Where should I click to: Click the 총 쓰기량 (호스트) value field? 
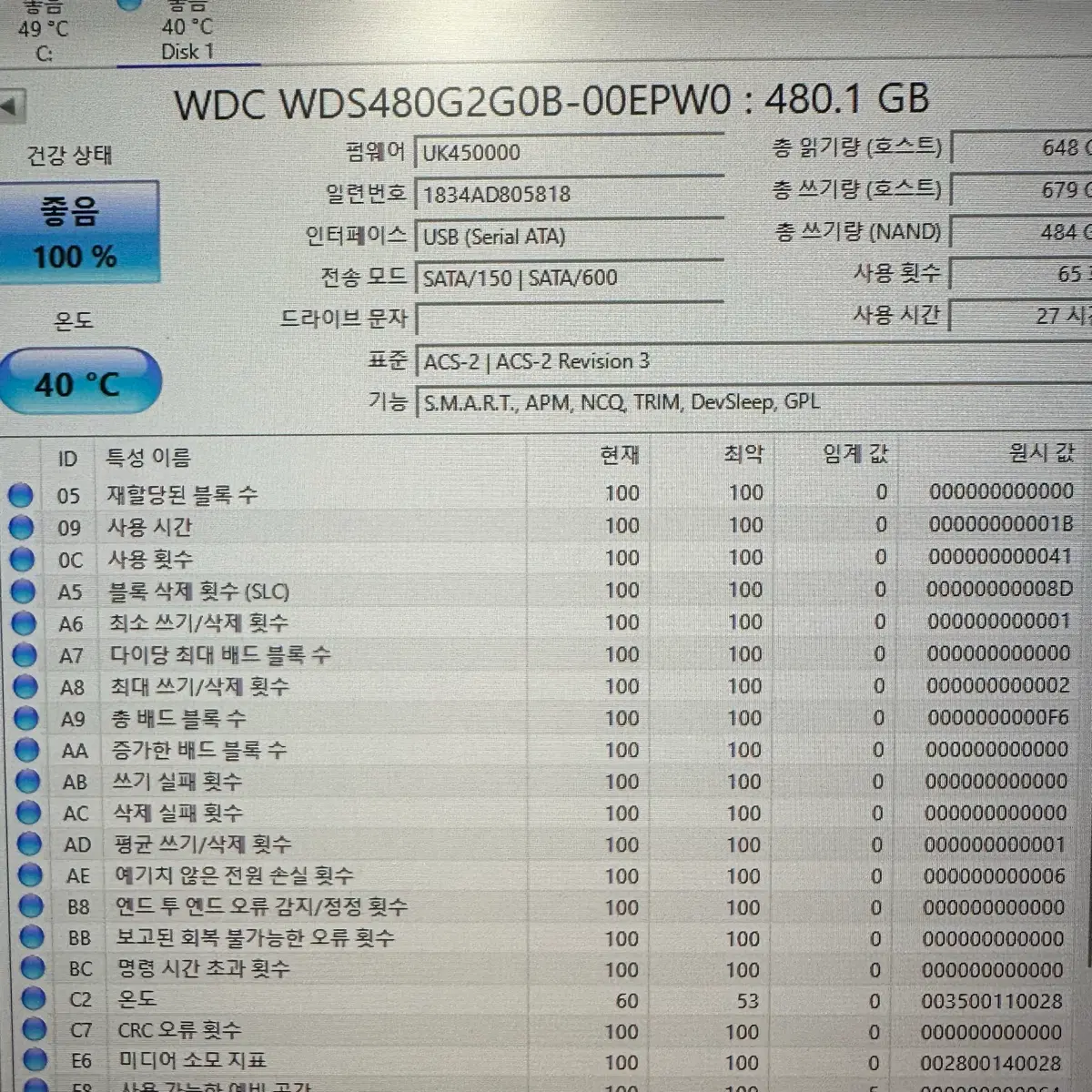[1021, 189]
